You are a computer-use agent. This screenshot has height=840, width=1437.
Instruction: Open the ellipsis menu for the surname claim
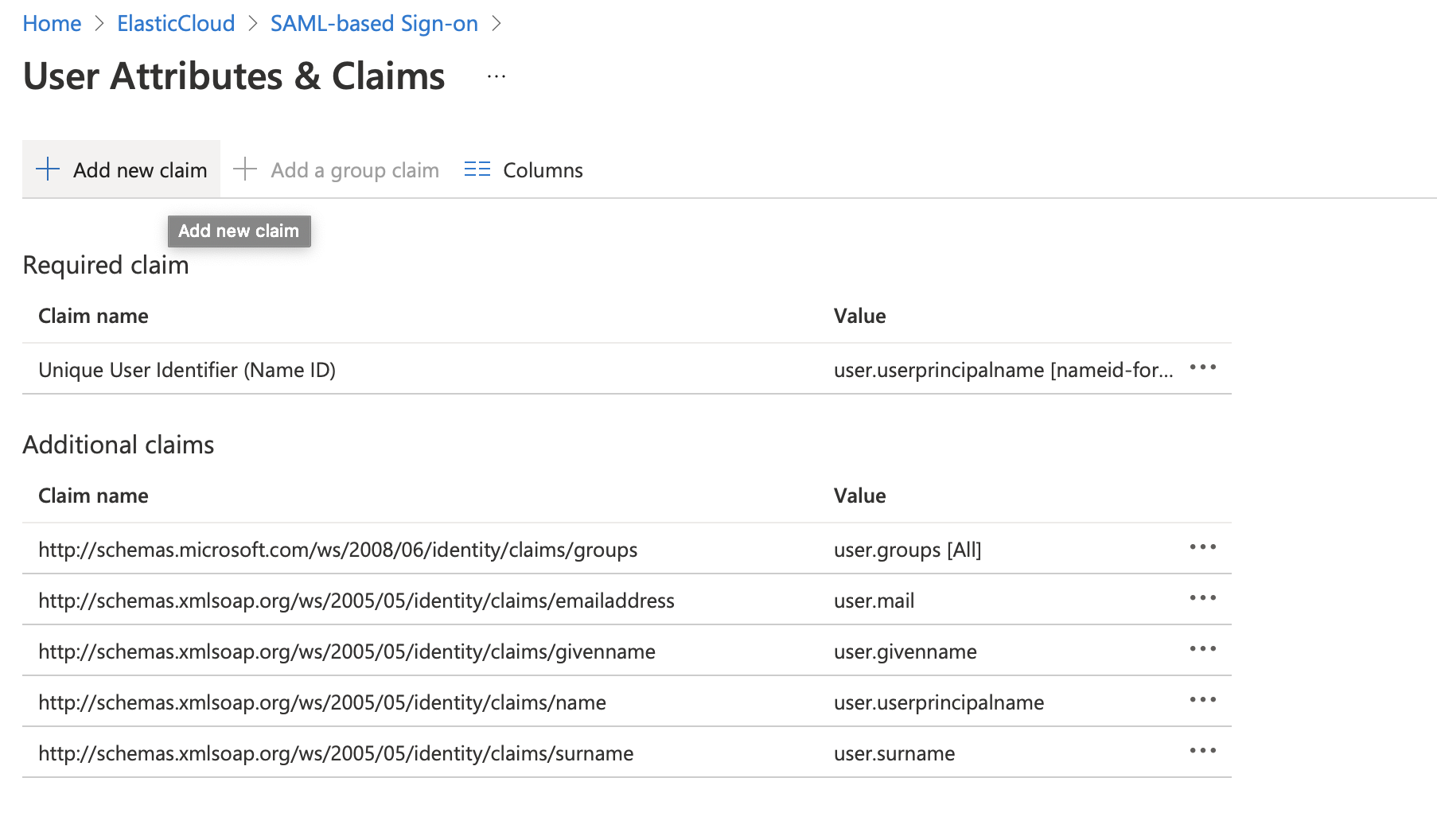click(x=1202, y=751)
